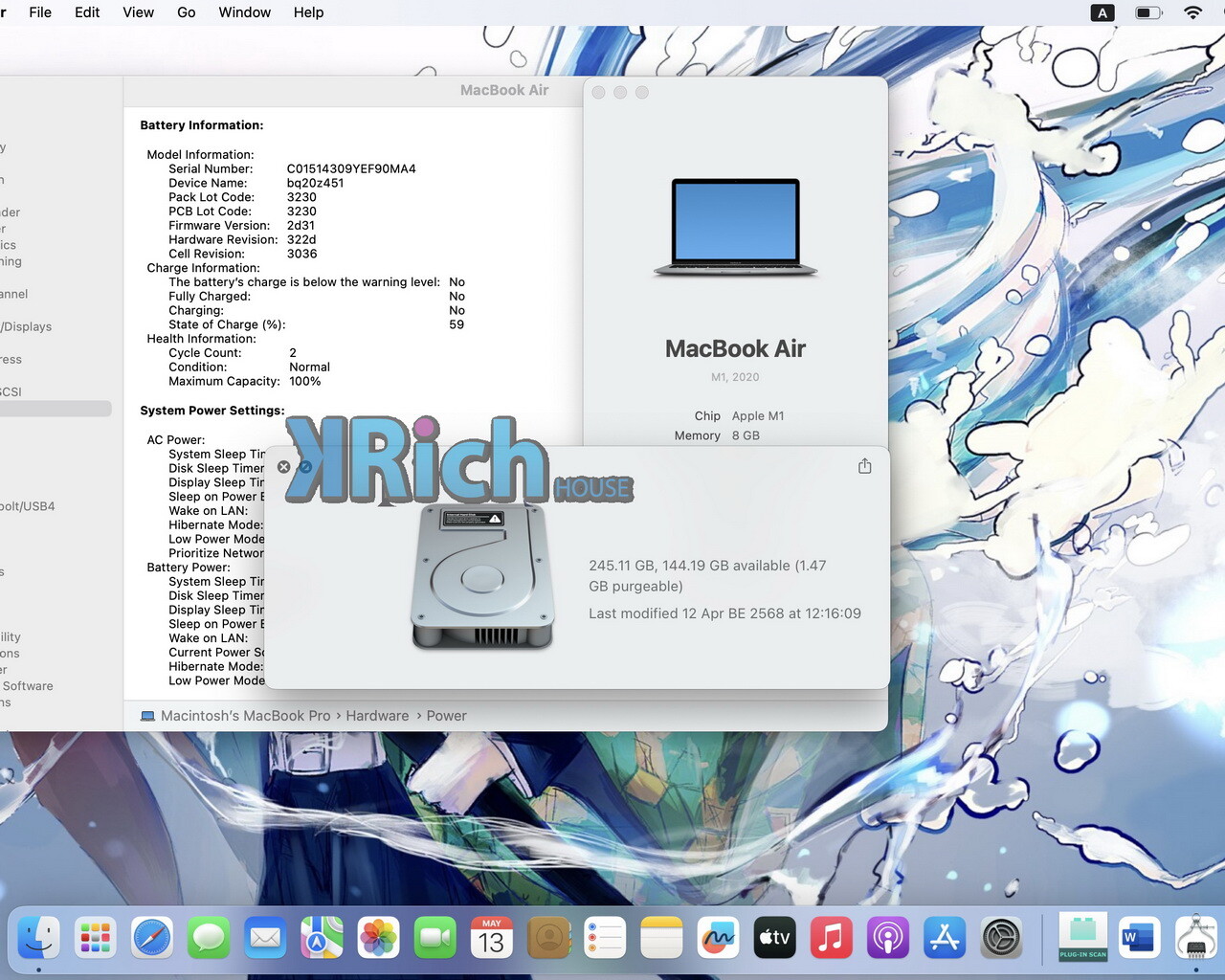The image size is (1225, 980).
Task: Launch Freeform from the Dock
Action: (x=718, y=938)
